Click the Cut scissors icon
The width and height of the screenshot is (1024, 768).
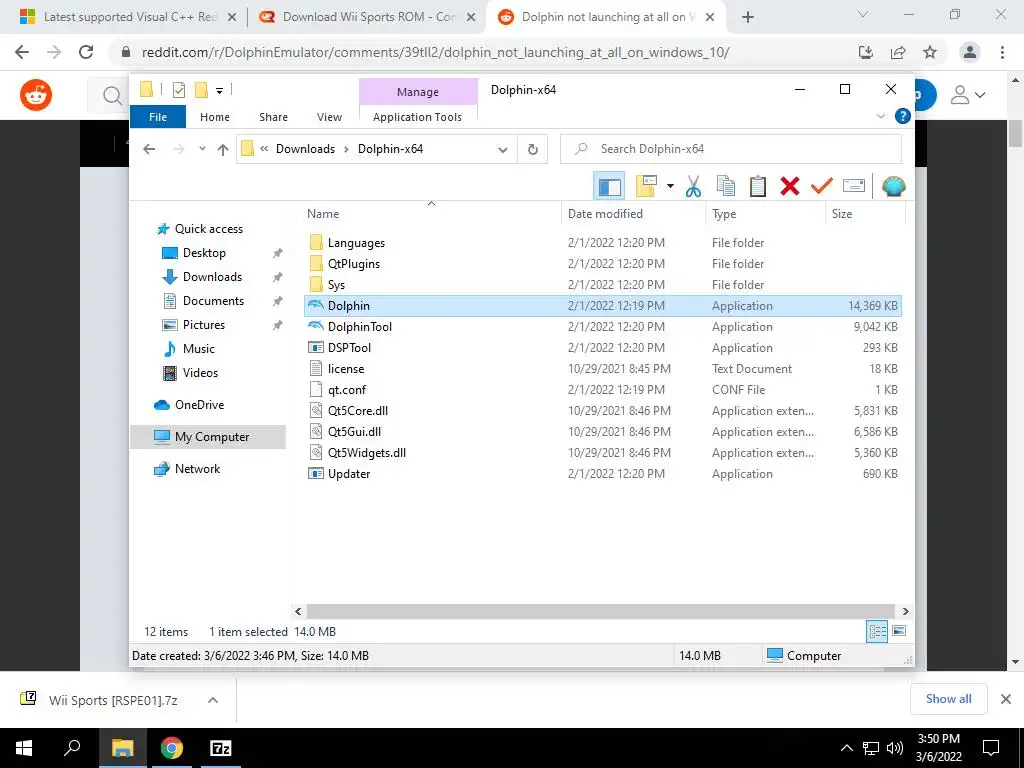click(x=693, y=187)
